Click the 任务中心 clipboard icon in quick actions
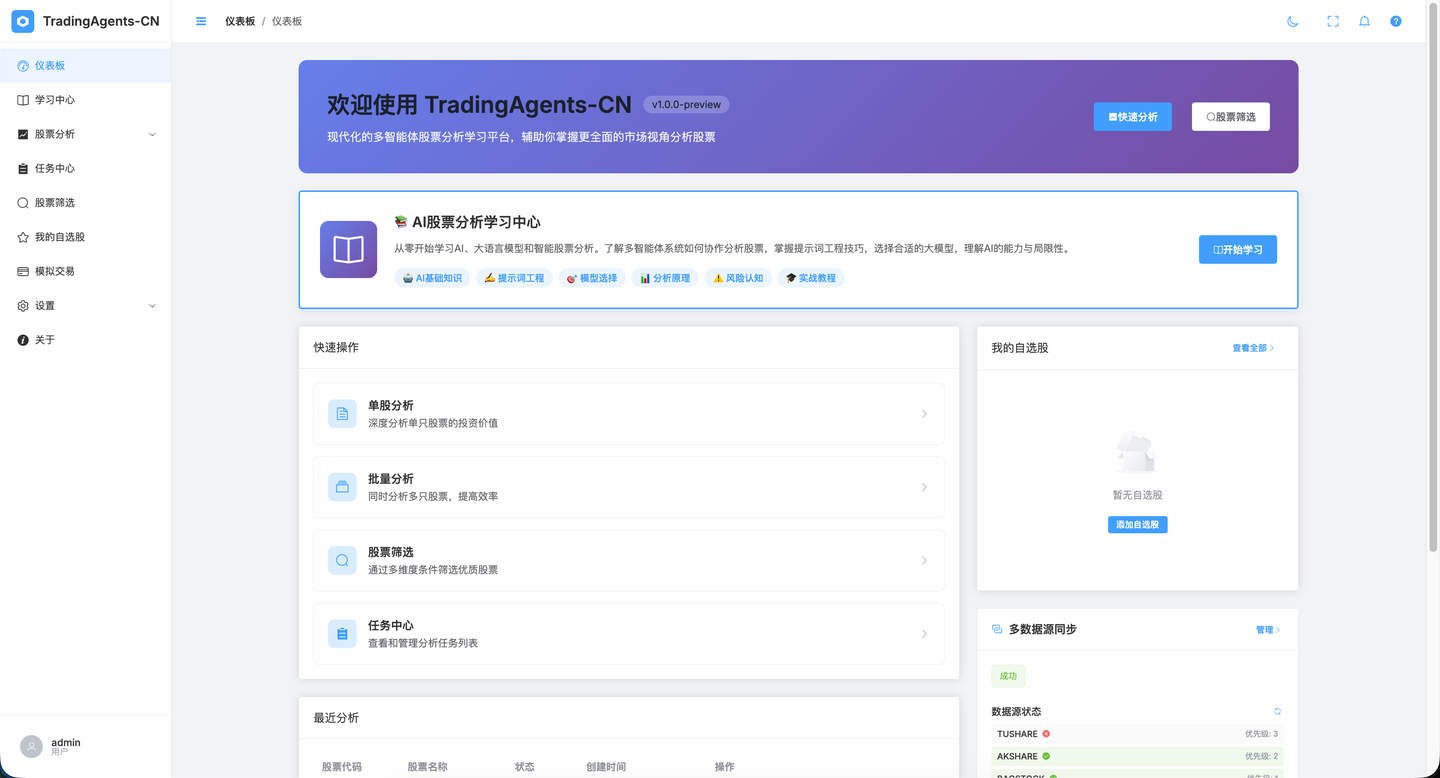The image size is (1440, 778). pyautogui.click(x=342, y=634)
